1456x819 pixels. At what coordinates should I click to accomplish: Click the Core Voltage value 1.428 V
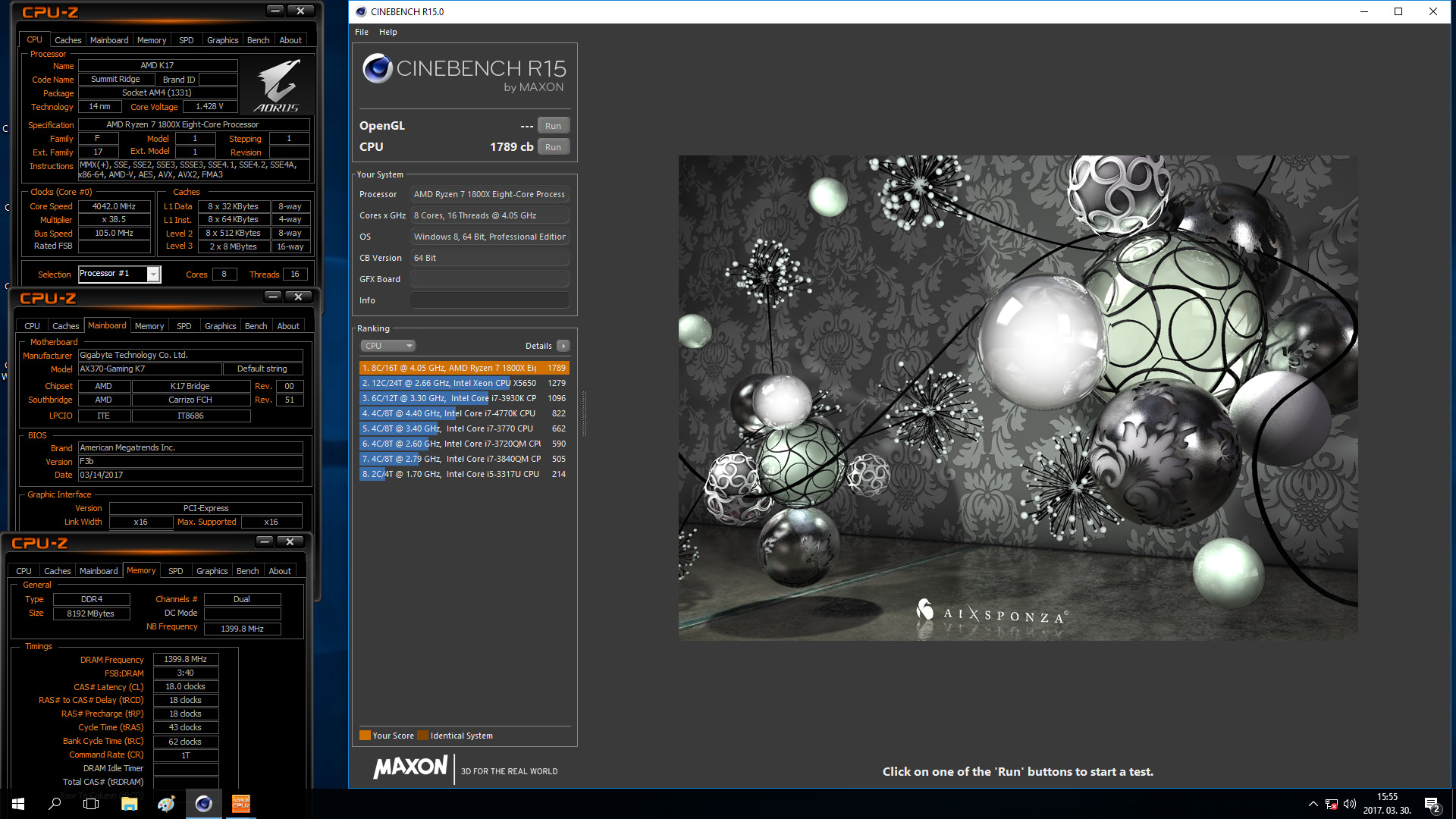point(209,107)
